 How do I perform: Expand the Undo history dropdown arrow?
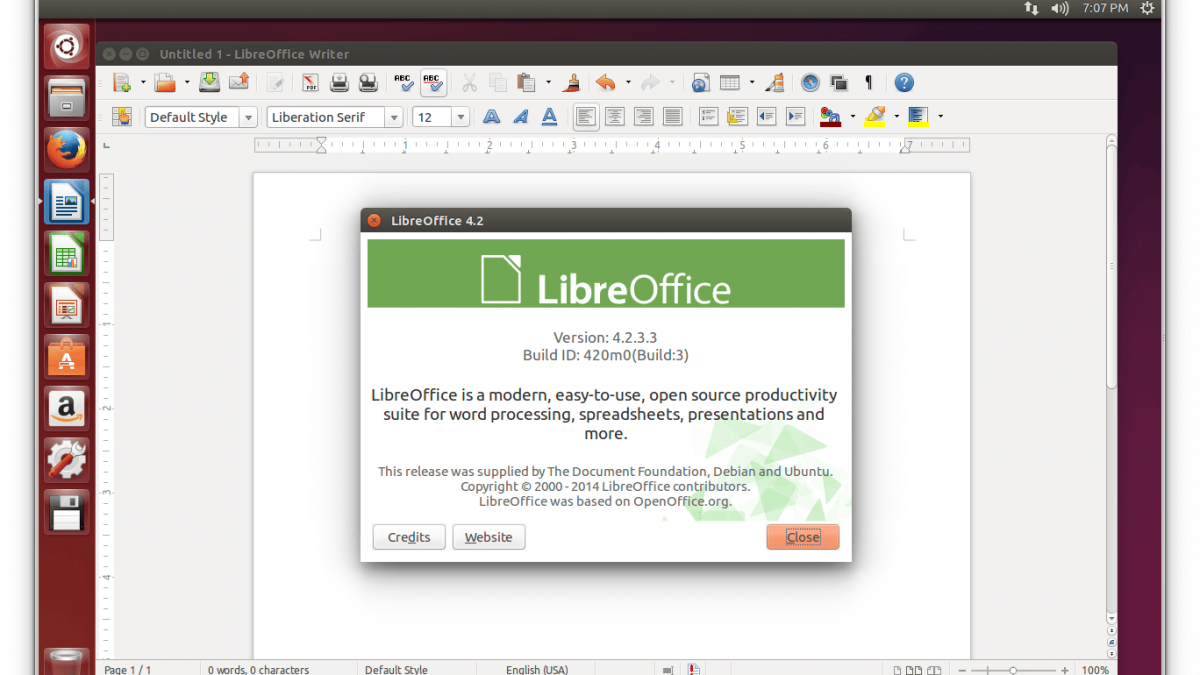tap(628, 83)
